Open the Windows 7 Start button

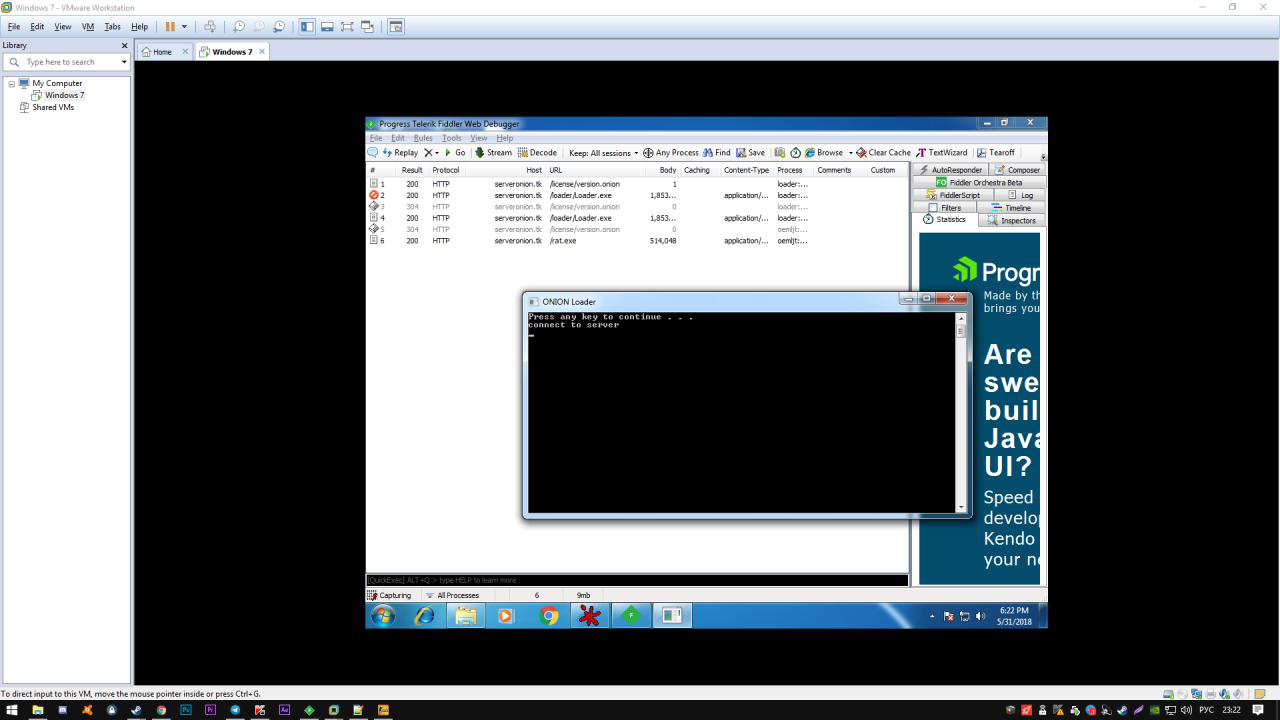[x=383, y=616]
